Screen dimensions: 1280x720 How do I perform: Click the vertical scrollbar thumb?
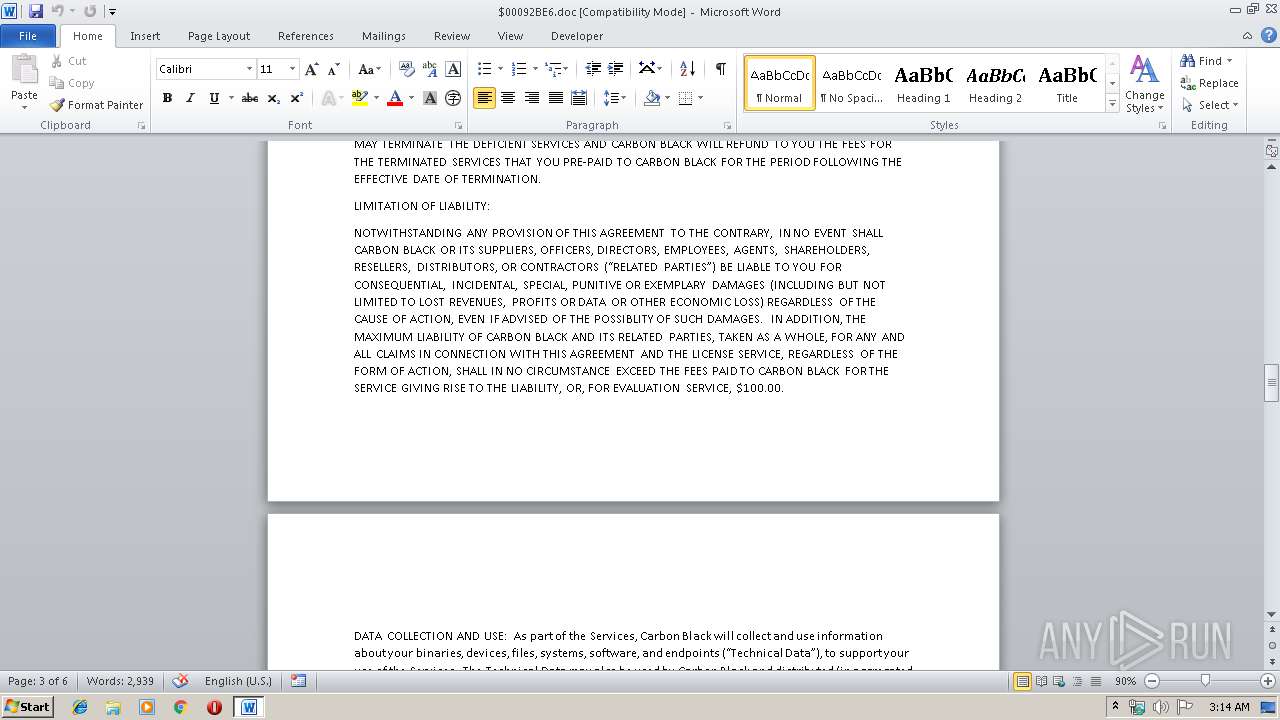click(x=1272, y=382)
